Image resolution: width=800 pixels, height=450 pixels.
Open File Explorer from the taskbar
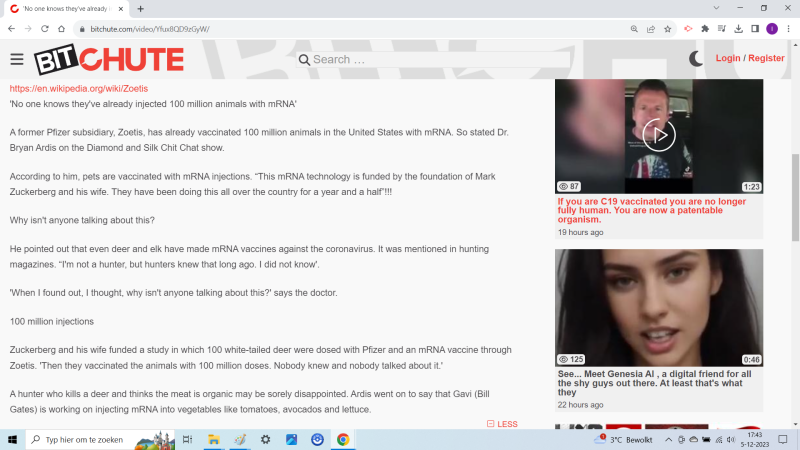click(x=213, y=439)
